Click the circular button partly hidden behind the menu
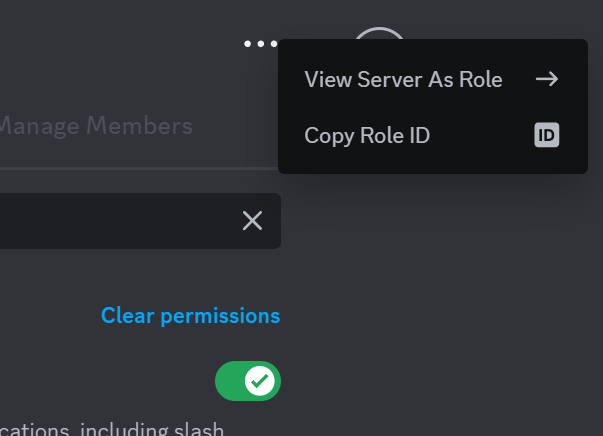Screen dimensions: 603x436 pos(379,33)
